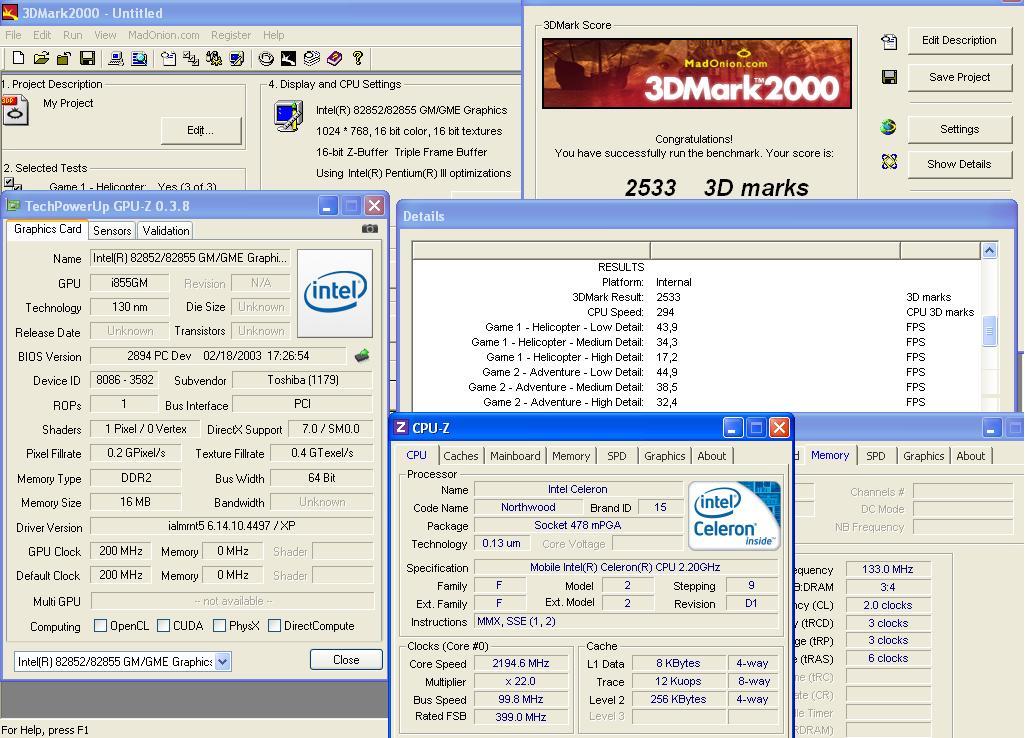Image resolution: width=1025 pixels, height=738 pixels.
Task: Click the Save floppy disk toolbar icon
Action: (87, 58)
